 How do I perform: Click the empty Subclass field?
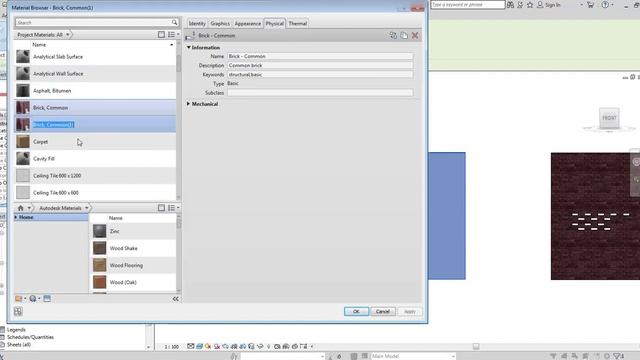320,93
